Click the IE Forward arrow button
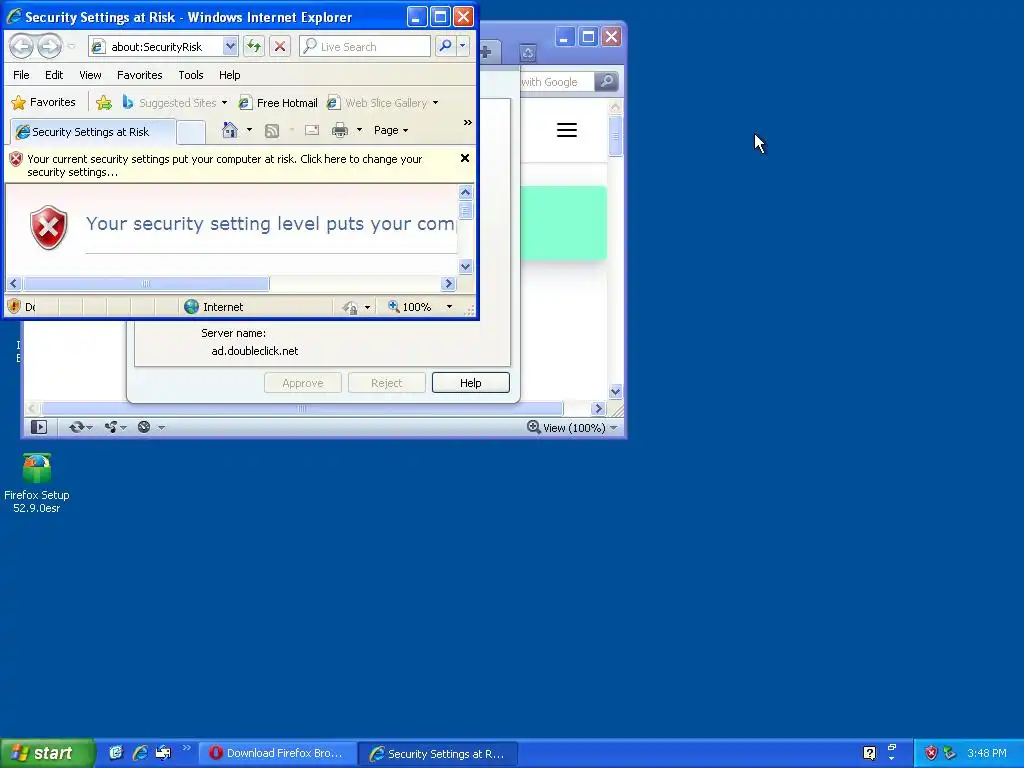The image size is (1024, 768). click(x=50, y=46)
